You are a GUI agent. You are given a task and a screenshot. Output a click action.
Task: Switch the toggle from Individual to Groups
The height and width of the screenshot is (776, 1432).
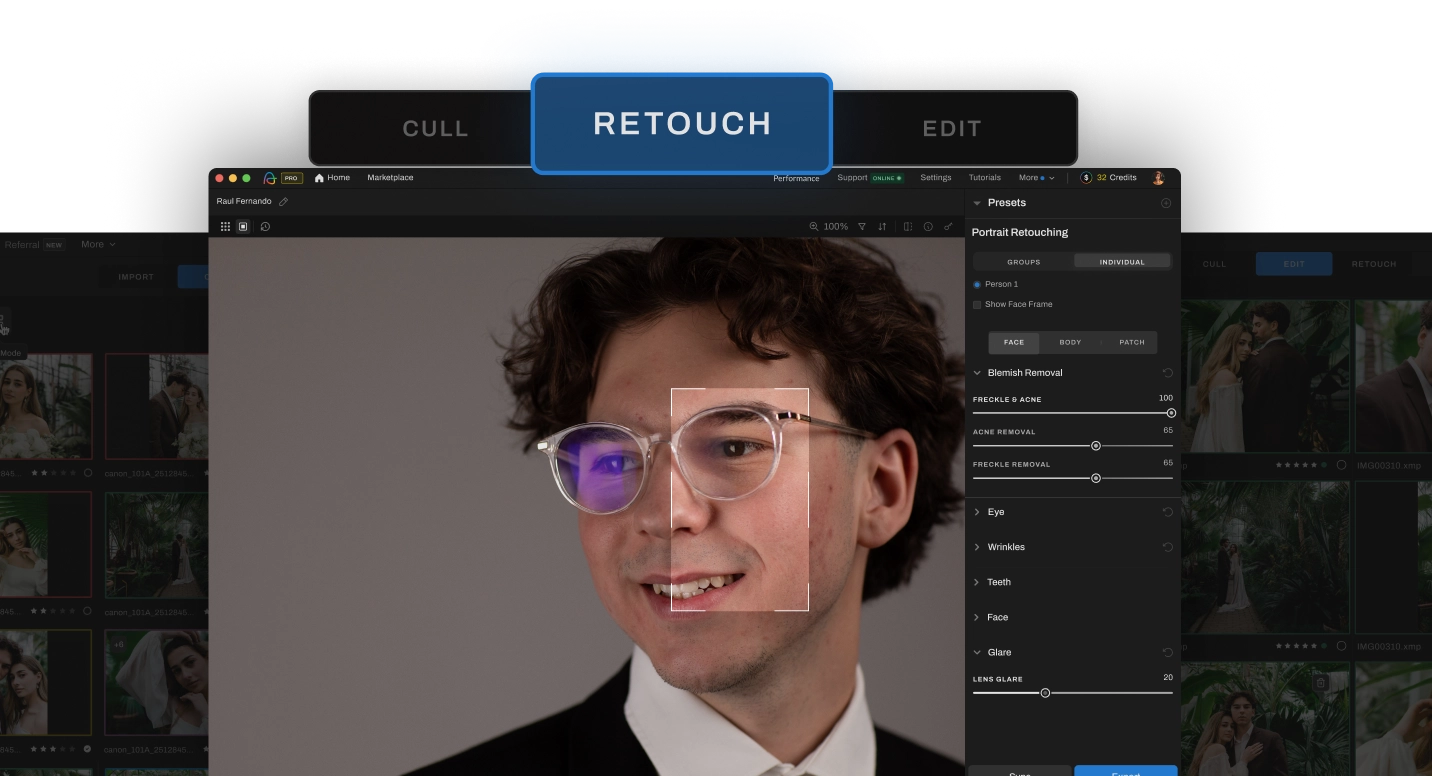point(1023,261)
